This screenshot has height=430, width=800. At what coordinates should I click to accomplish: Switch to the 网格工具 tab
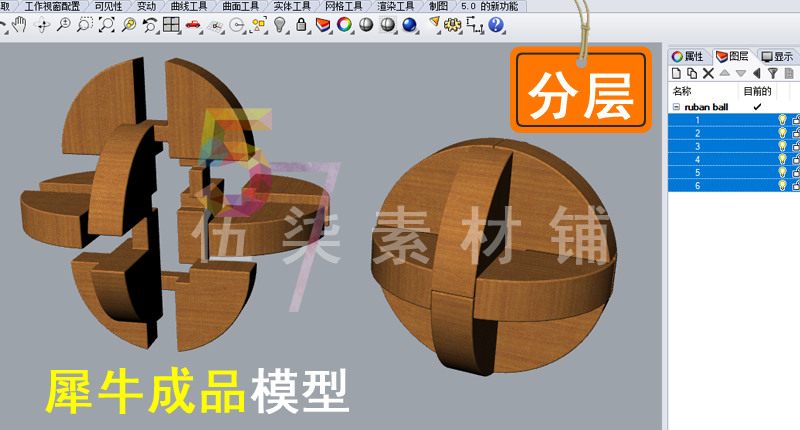[343, 6]
